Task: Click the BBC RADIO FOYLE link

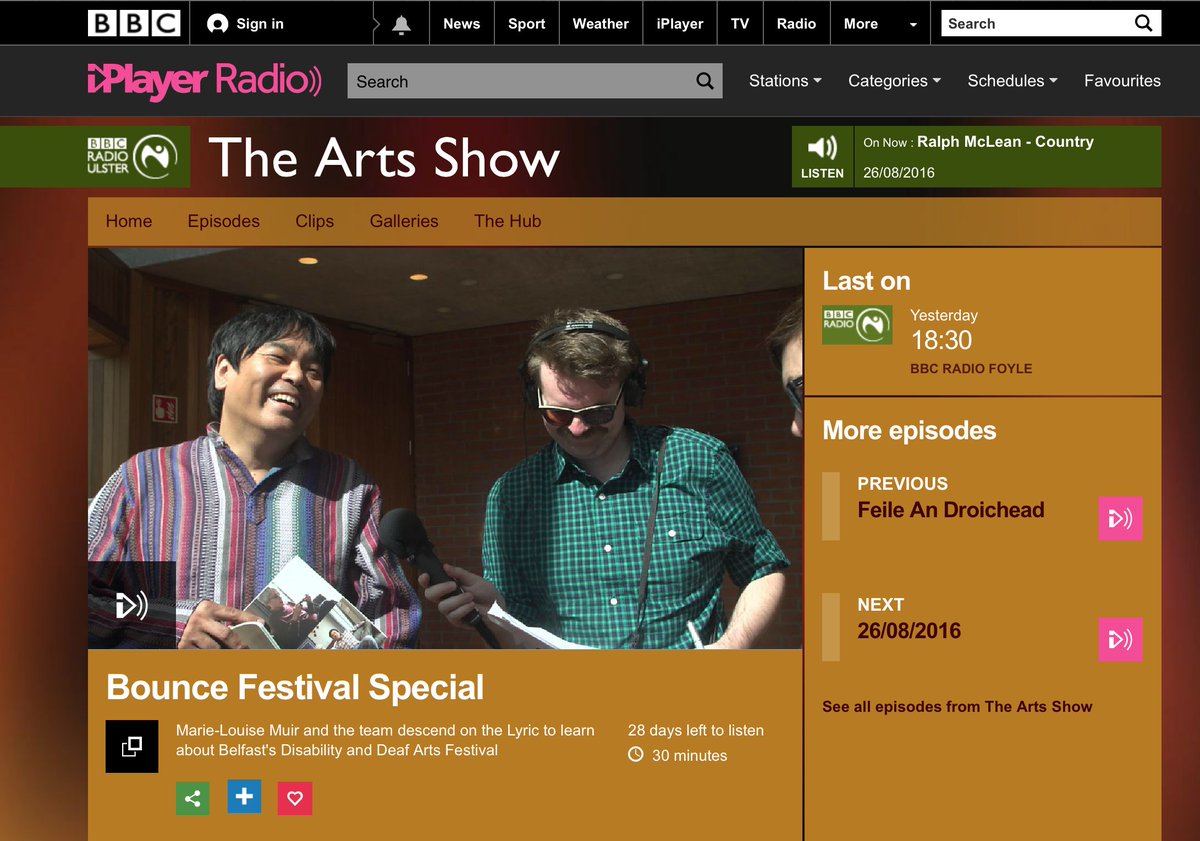Action: point(971,369)
